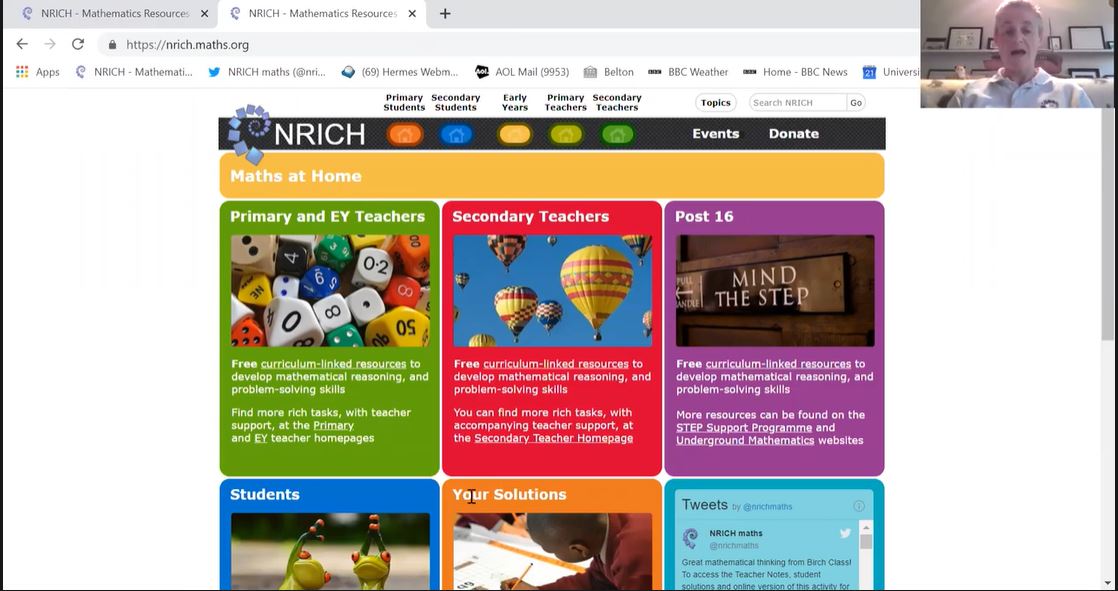Switch to the first NRICH browser tab

[x=108, y=13]
